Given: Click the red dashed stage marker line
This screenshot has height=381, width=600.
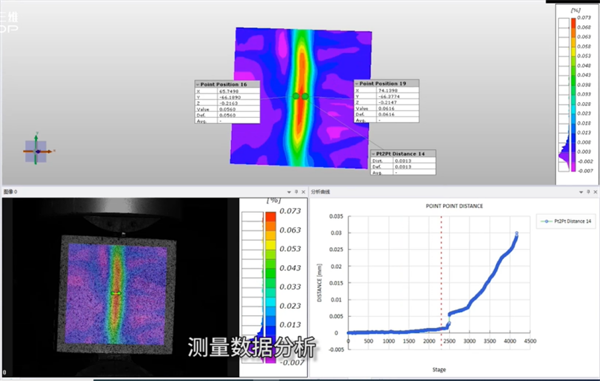Looking at the screenshot, I should tap(441, 281).
